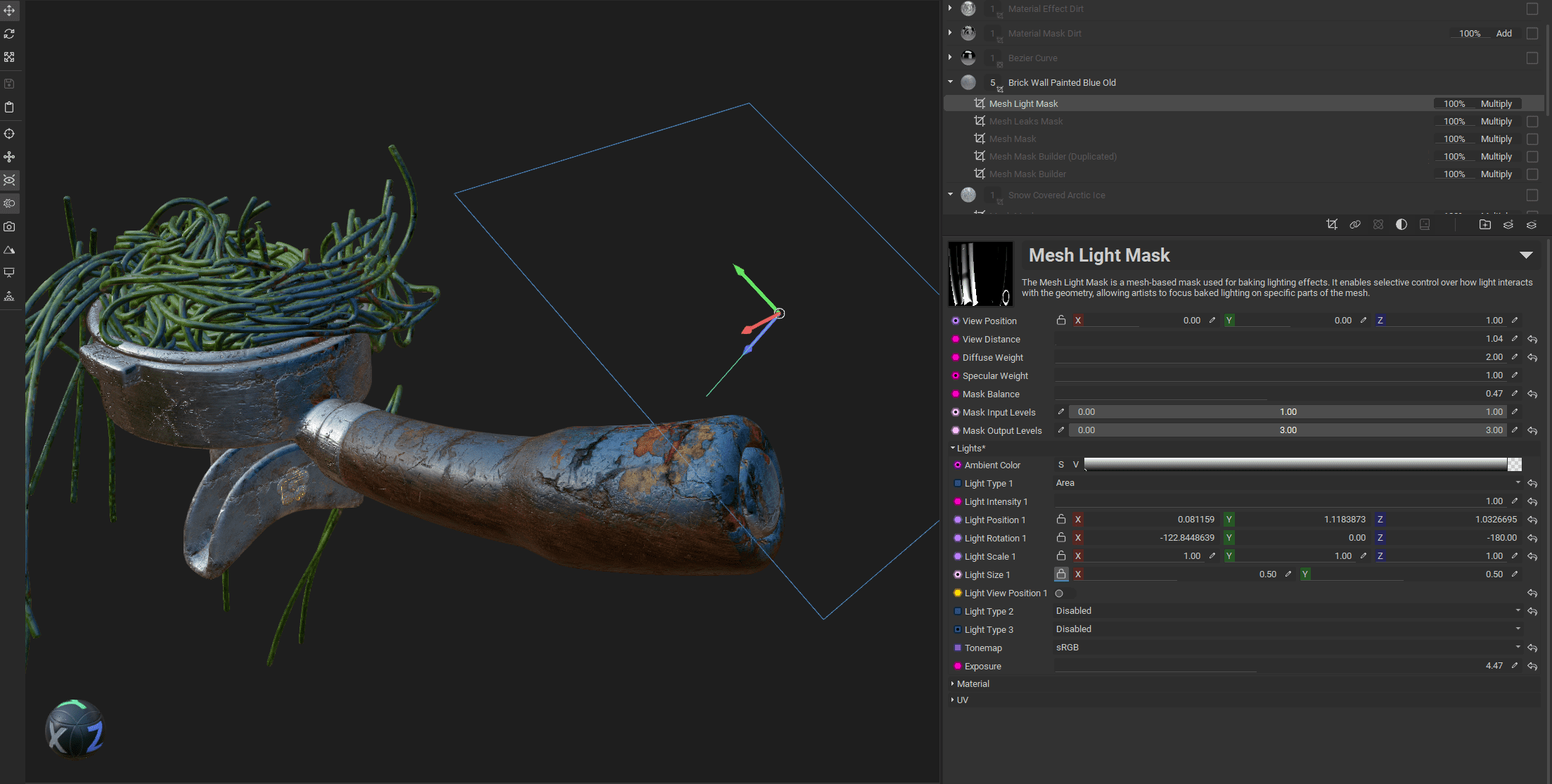This screenshot has height=784, width=1552.
Task: Click the contrast adjustment icon in the toolbar
Action: click(x=1402, y=224)
